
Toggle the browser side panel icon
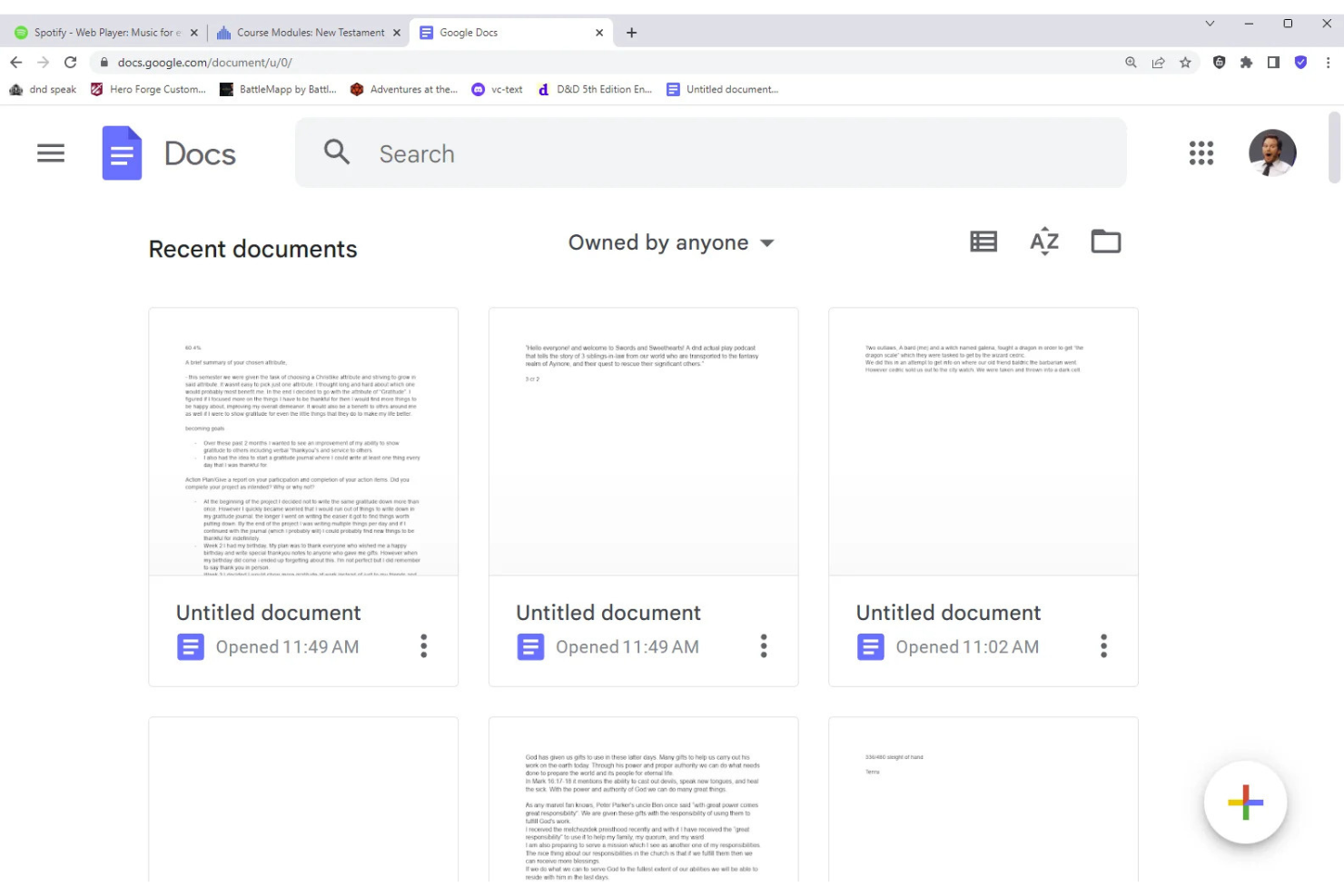[1273, 63]
